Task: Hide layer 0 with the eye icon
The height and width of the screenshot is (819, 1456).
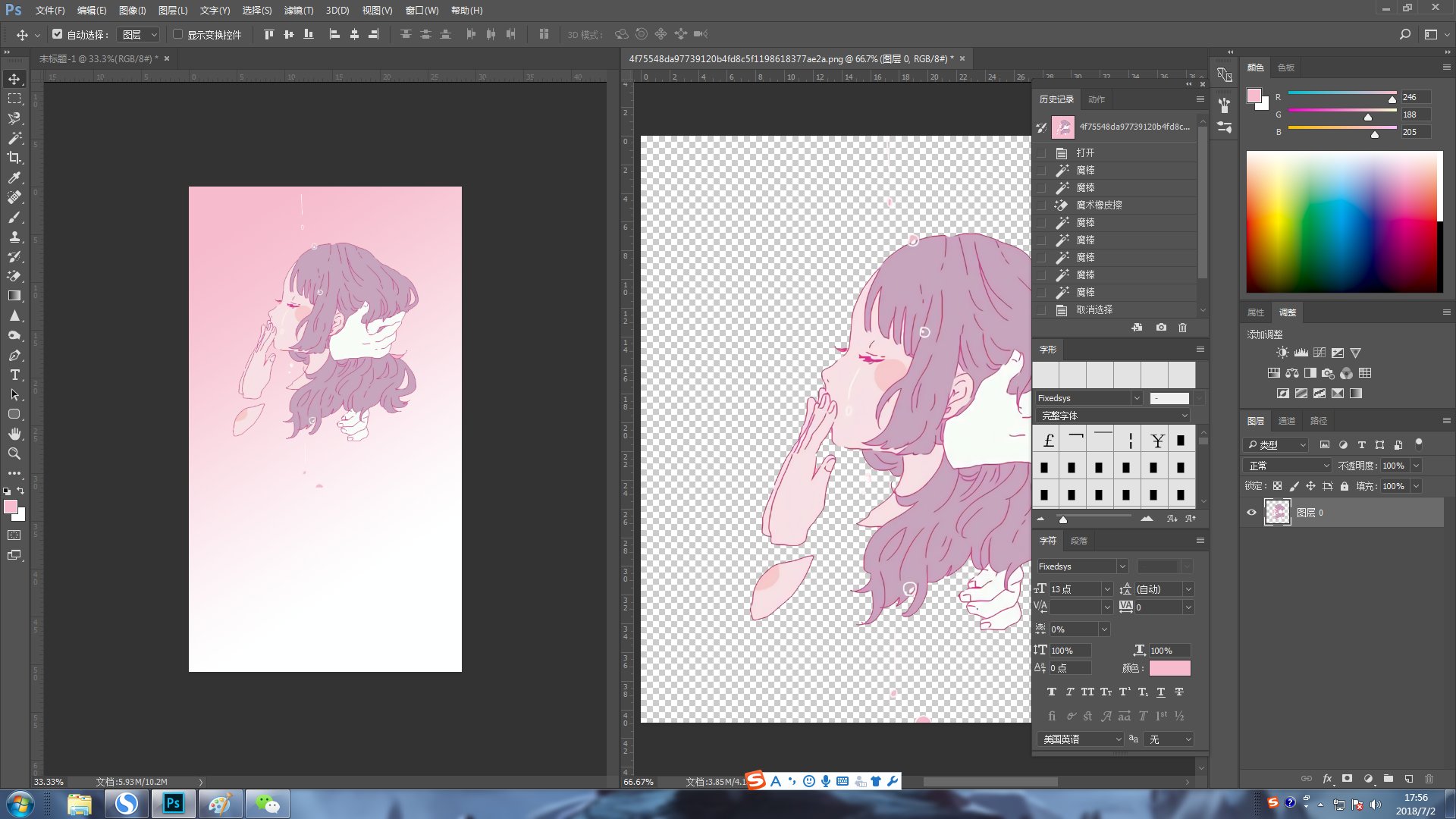Action: [1251, 513]
